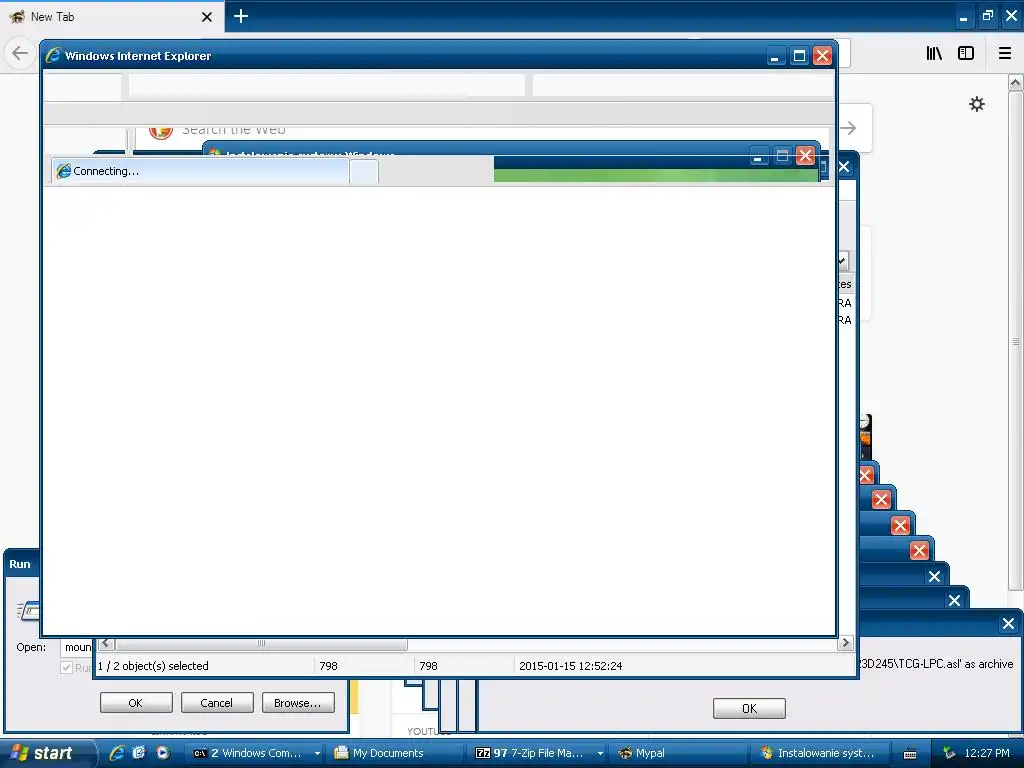
Task: Launch Windows Media Player from Quick Launch
Action: pyautogui.click(x=162, y=753)
